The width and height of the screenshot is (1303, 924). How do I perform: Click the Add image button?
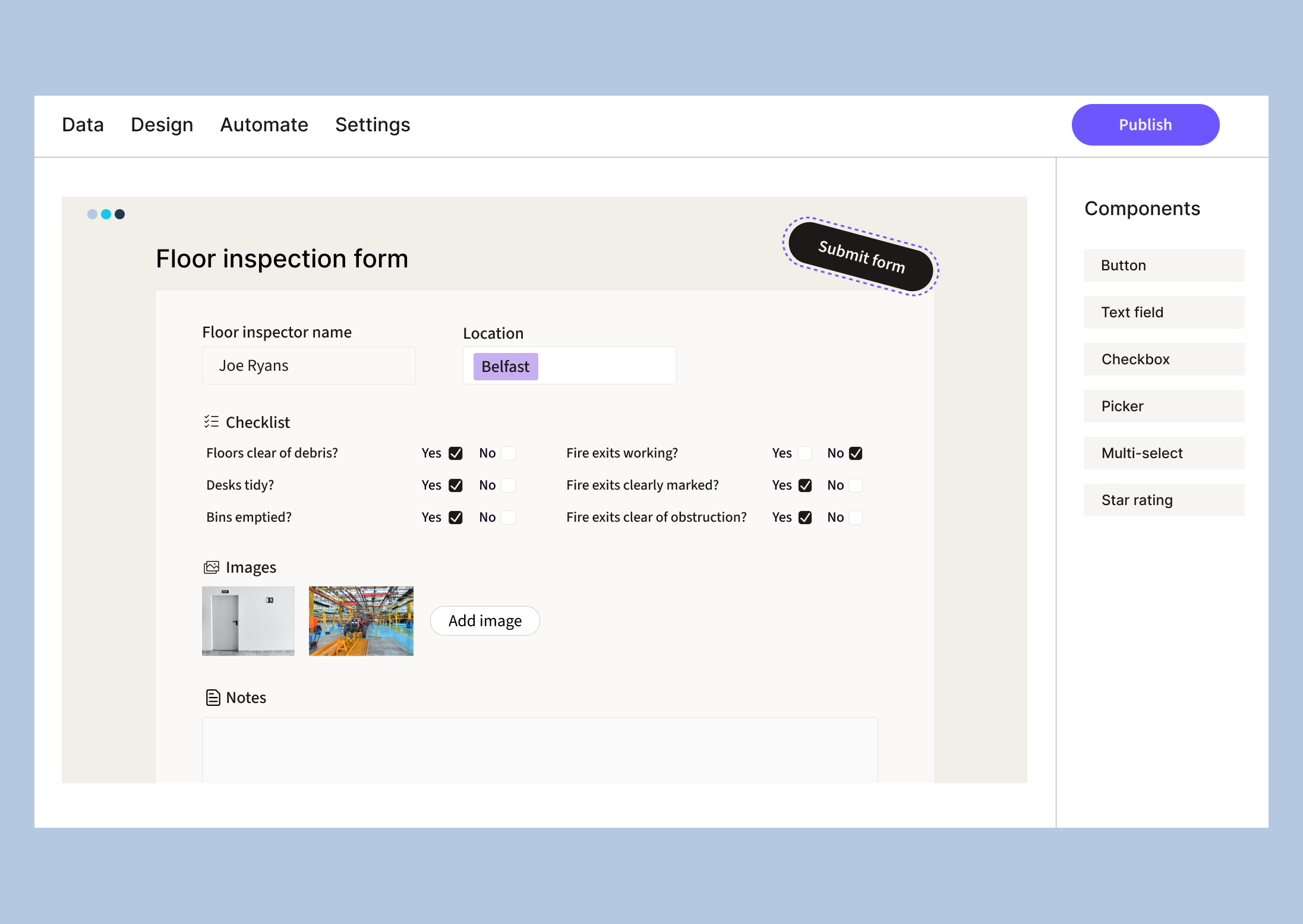pyautogui.click(x=485, y=621)
